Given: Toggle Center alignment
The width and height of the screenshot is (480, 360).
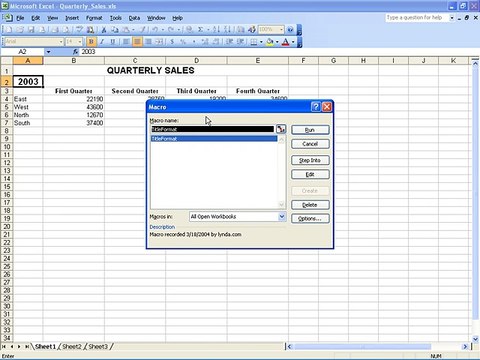Looking at the screenshot, I should 137,42.
